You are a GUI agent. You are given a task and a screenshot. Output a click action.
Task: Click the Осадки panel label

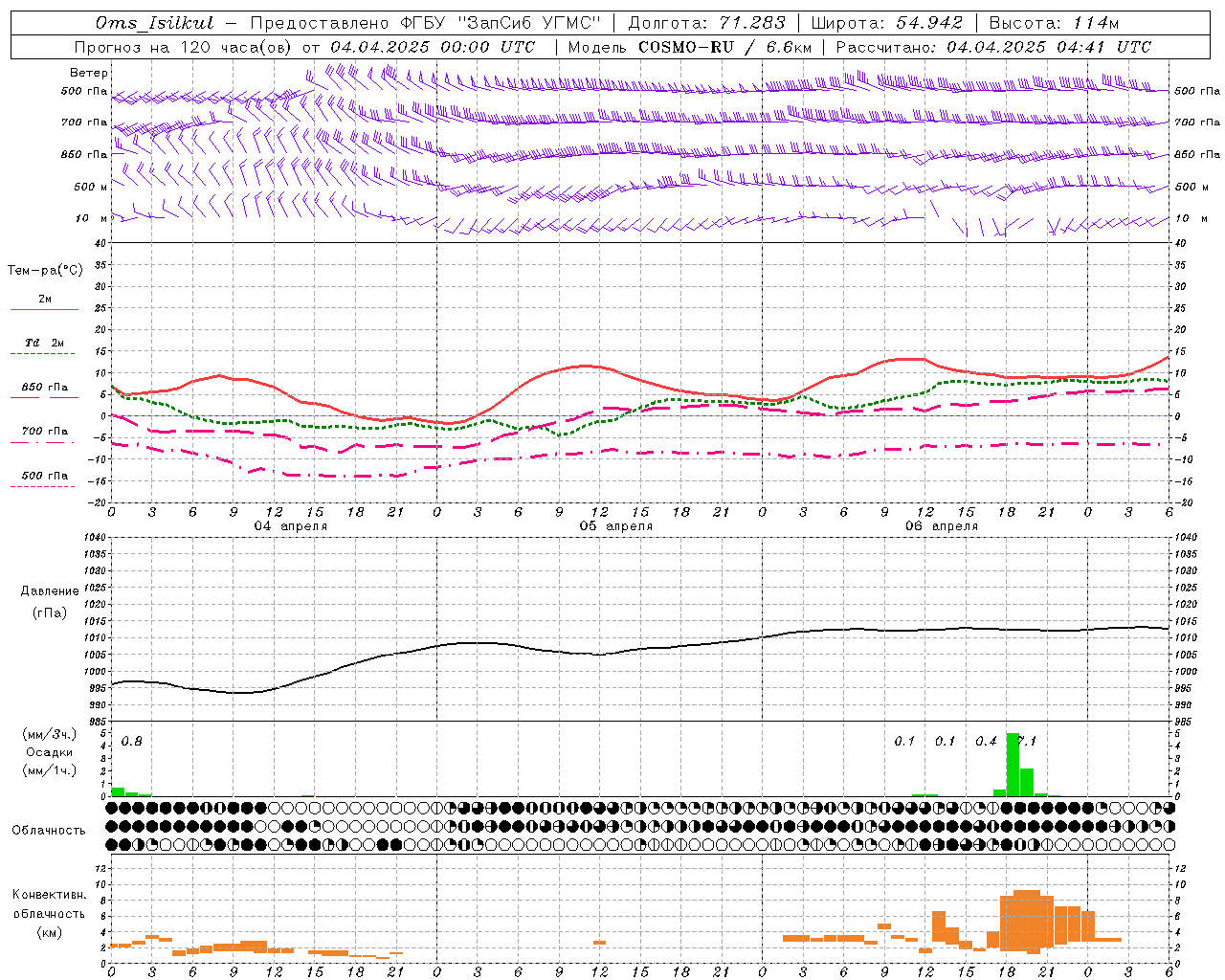pos(50,752)
